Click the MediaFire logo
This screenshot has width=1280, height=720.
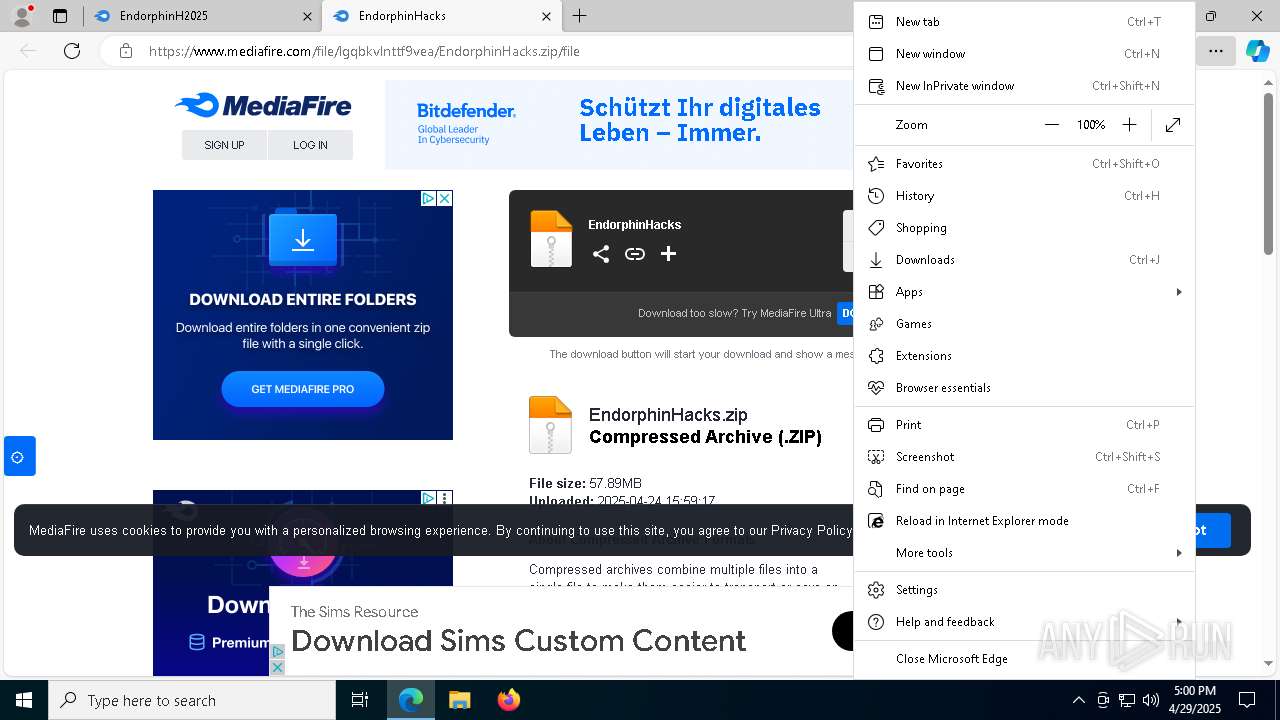tap(263, 105)
